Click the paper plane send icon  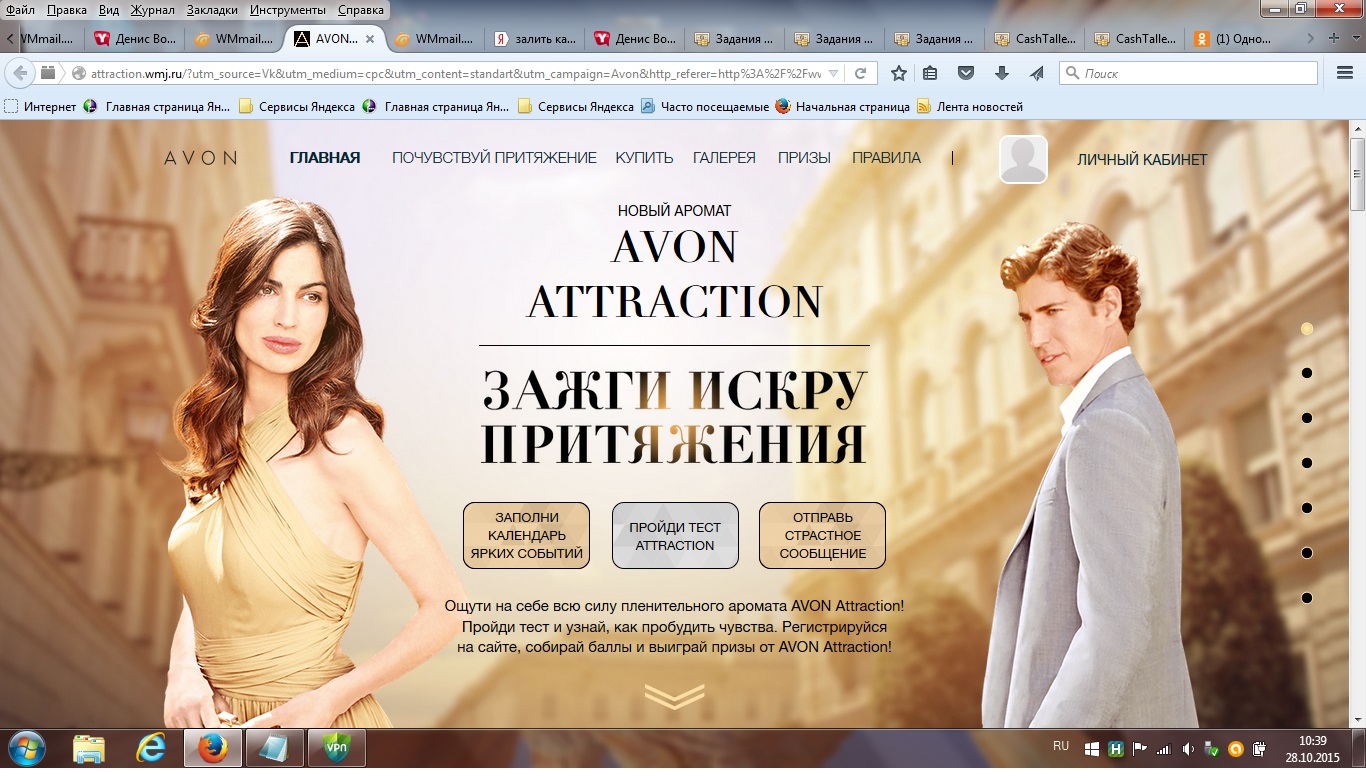pyautogui.click(x=1035, y=73)
